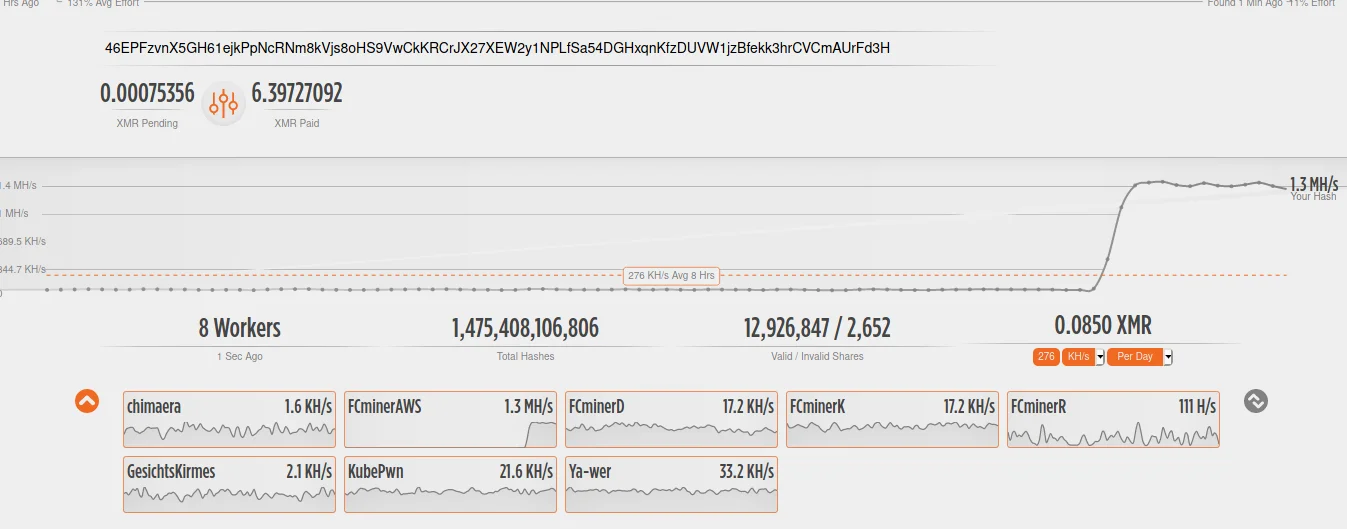1347x529 pixels.
Task: Open the FCminerK worker card
Action: (x=893, y=419)
